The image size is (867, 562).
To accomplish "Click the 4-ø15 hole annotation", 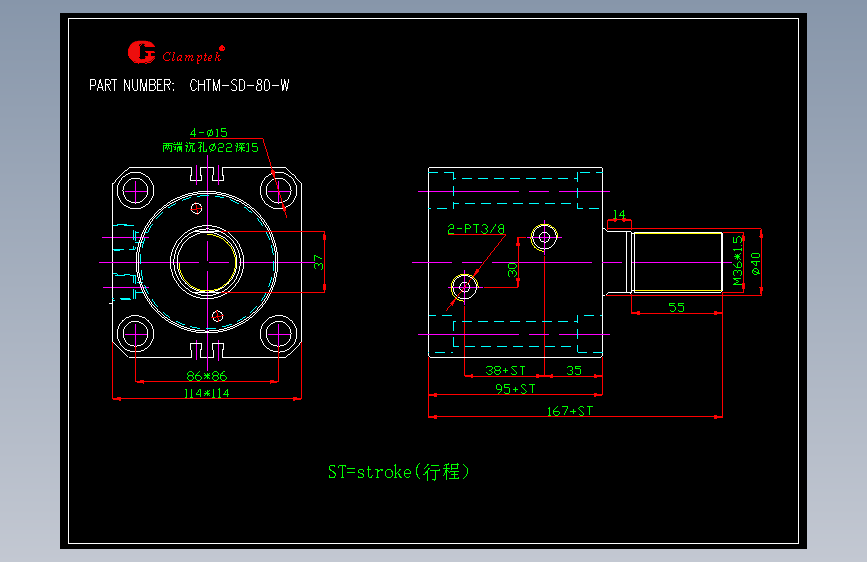I will (208, 133).
